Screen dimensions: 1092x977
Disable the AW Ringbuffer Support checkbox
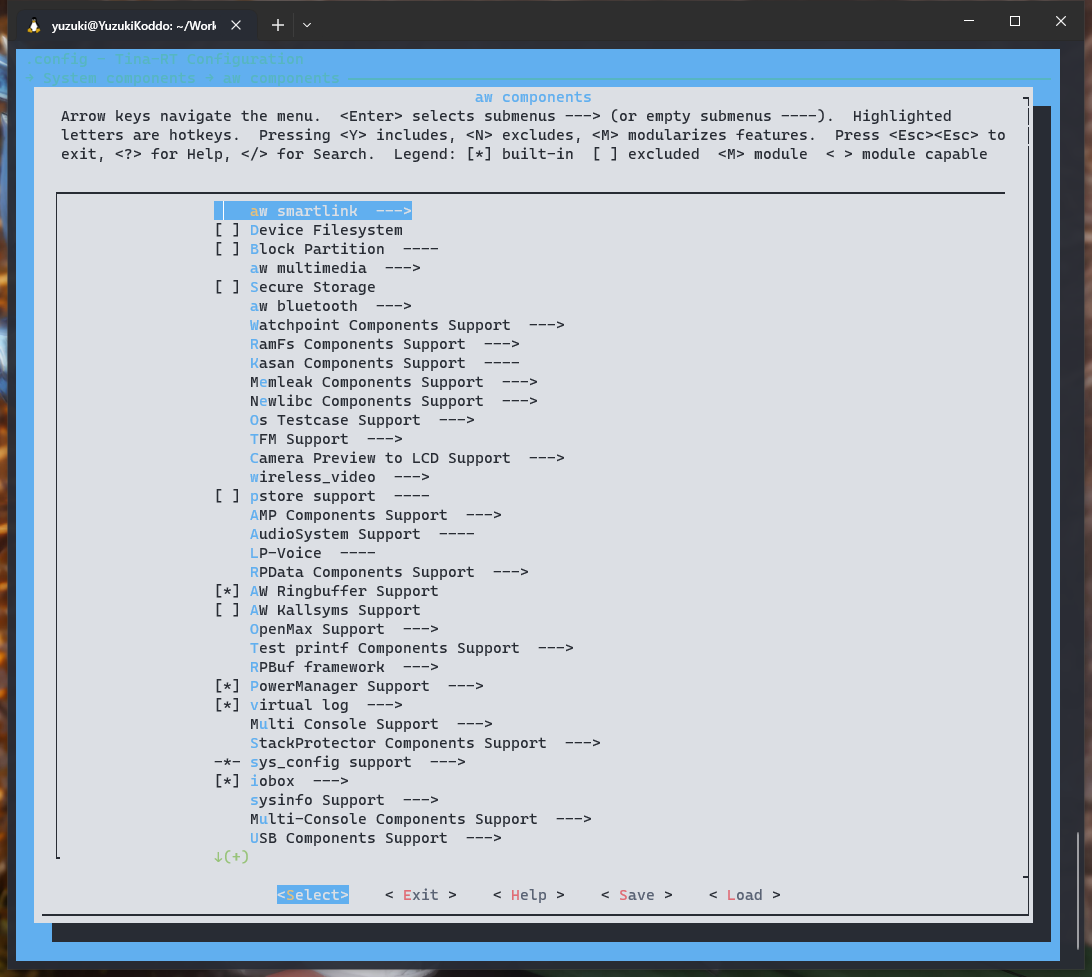click(227, 591)
